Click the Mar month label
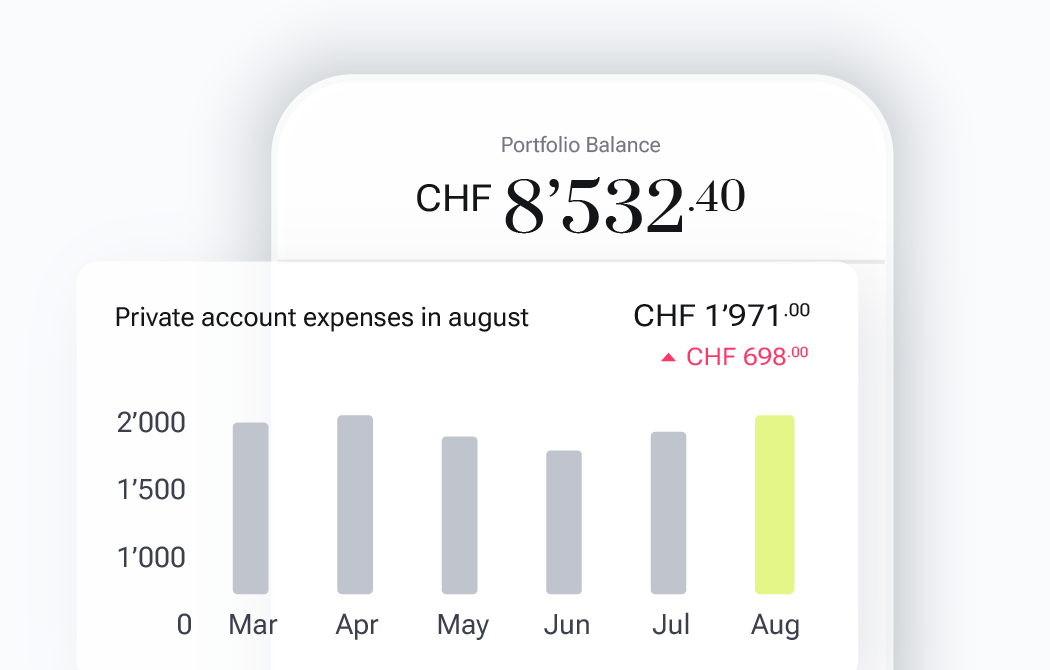Screen dimensions: 1050x670 tap(252, 624)
